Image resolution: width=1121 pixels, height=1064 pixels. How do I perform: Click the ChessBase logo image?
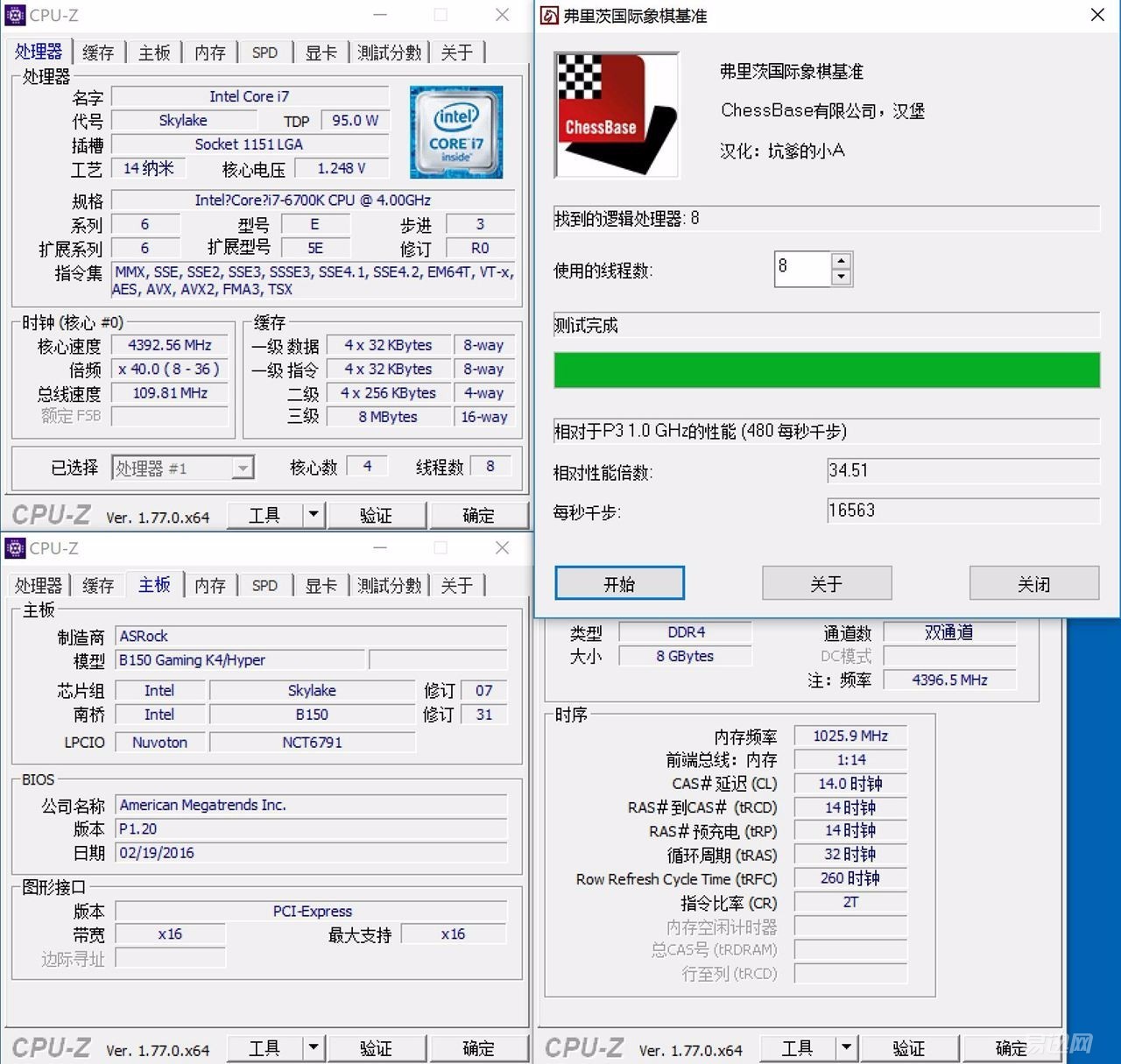(x=617, y=115)
